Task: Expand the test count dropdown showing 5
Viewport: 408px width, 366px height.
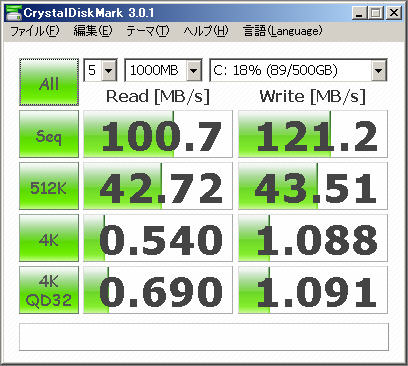Action: 109,70
